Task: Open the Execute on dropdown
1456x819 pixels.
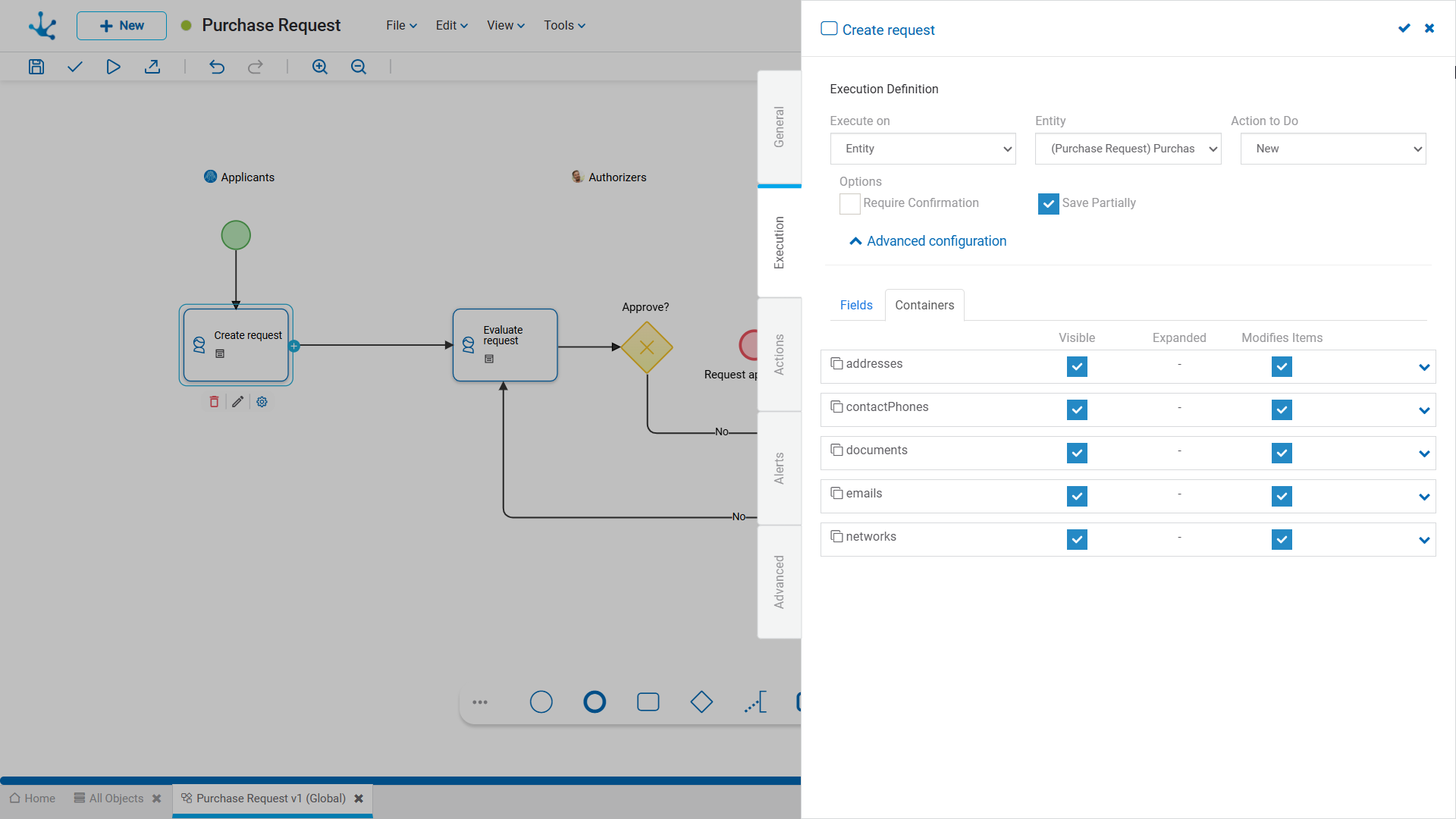Action: pos(923,149)
